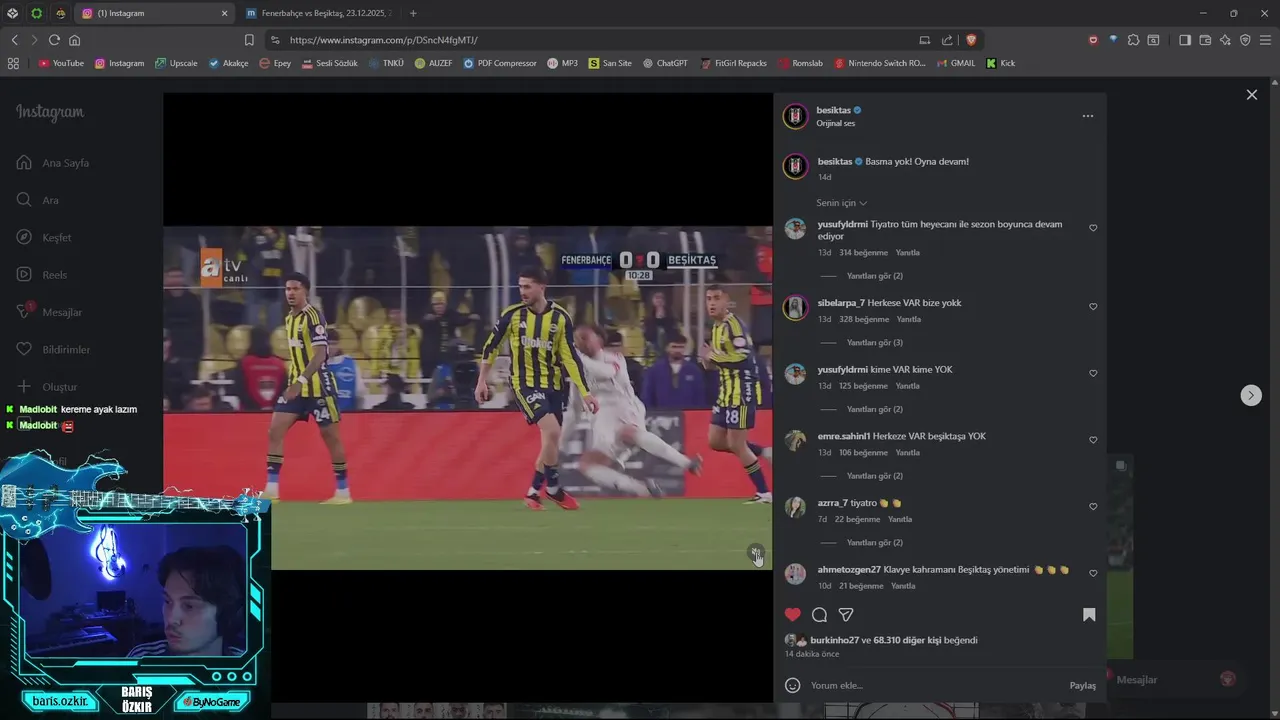
Task: Go to browser home page
Action: pyautogui.click(x=74, y=40)
